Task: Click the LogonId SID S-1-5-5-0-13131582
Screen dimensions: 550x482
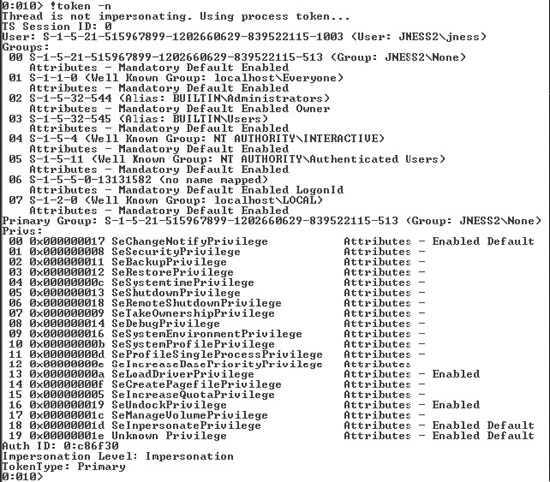Action: pos(90,180)
